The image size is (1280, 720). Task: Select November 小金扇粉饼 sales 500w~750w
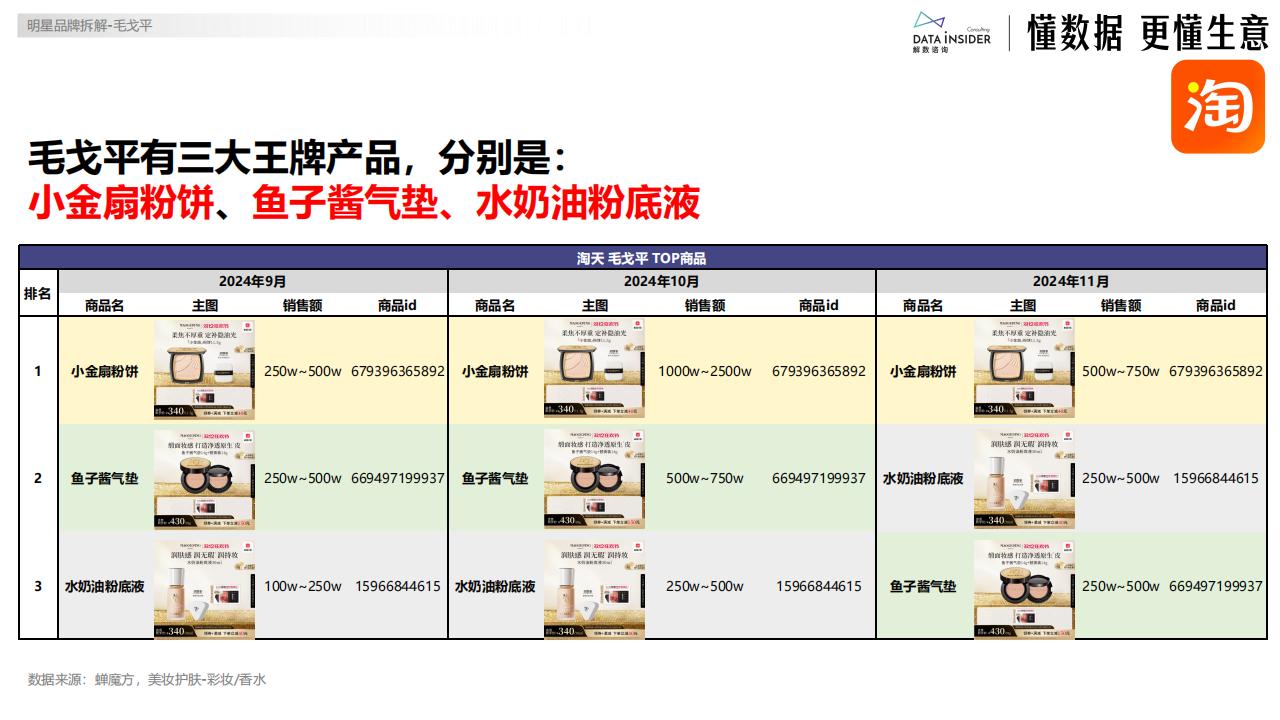(x=1121, y=371)
